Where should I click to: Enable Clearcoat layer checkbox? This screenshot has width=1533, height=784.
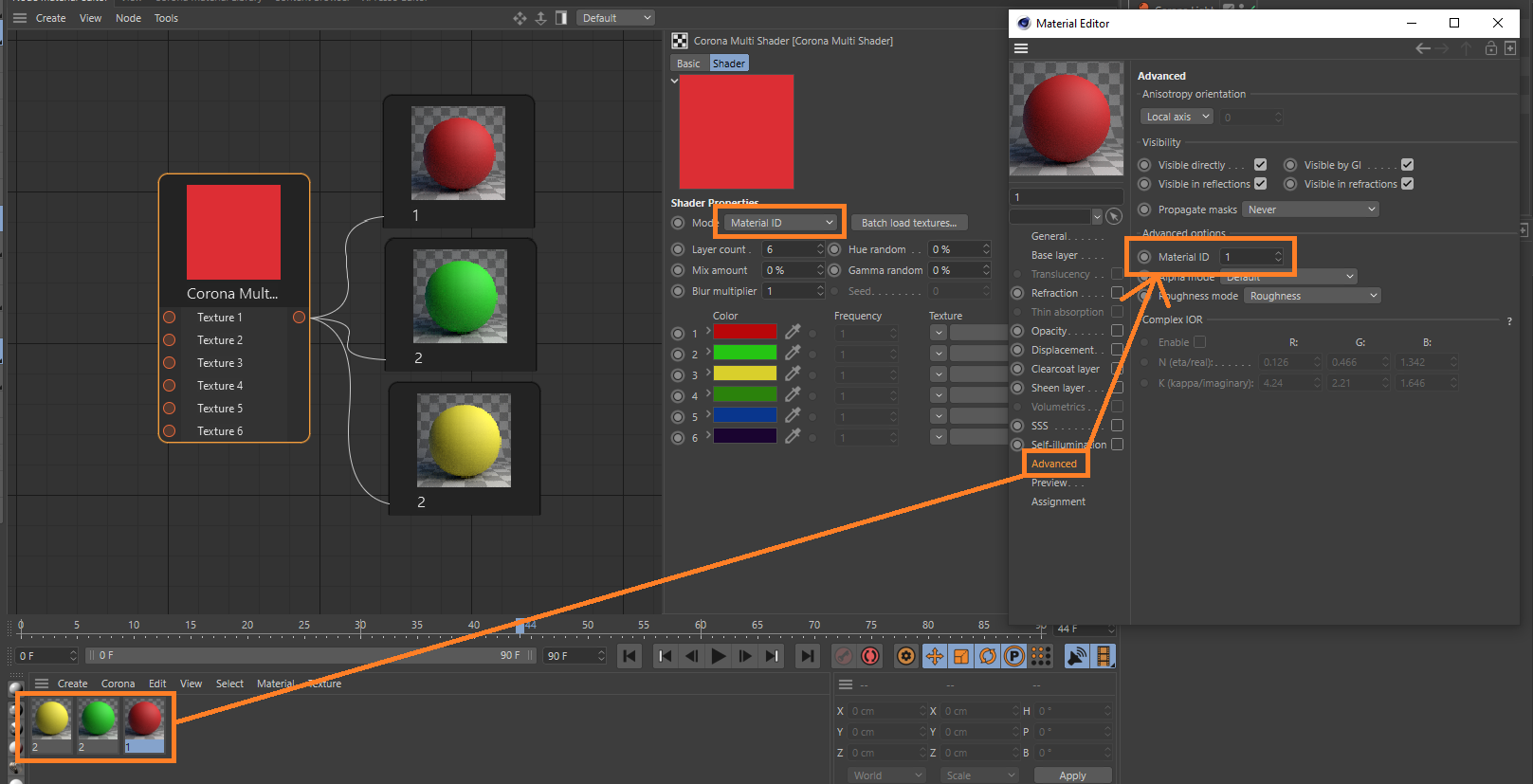[x=1117, y=369]
